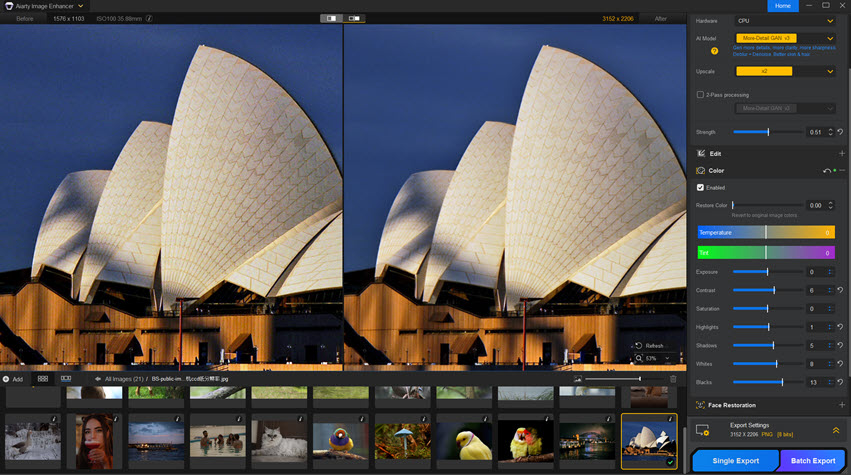This screenshot has height=475, width=851.
Task: Reset the Strength value
Action: [x=840, y=132]
